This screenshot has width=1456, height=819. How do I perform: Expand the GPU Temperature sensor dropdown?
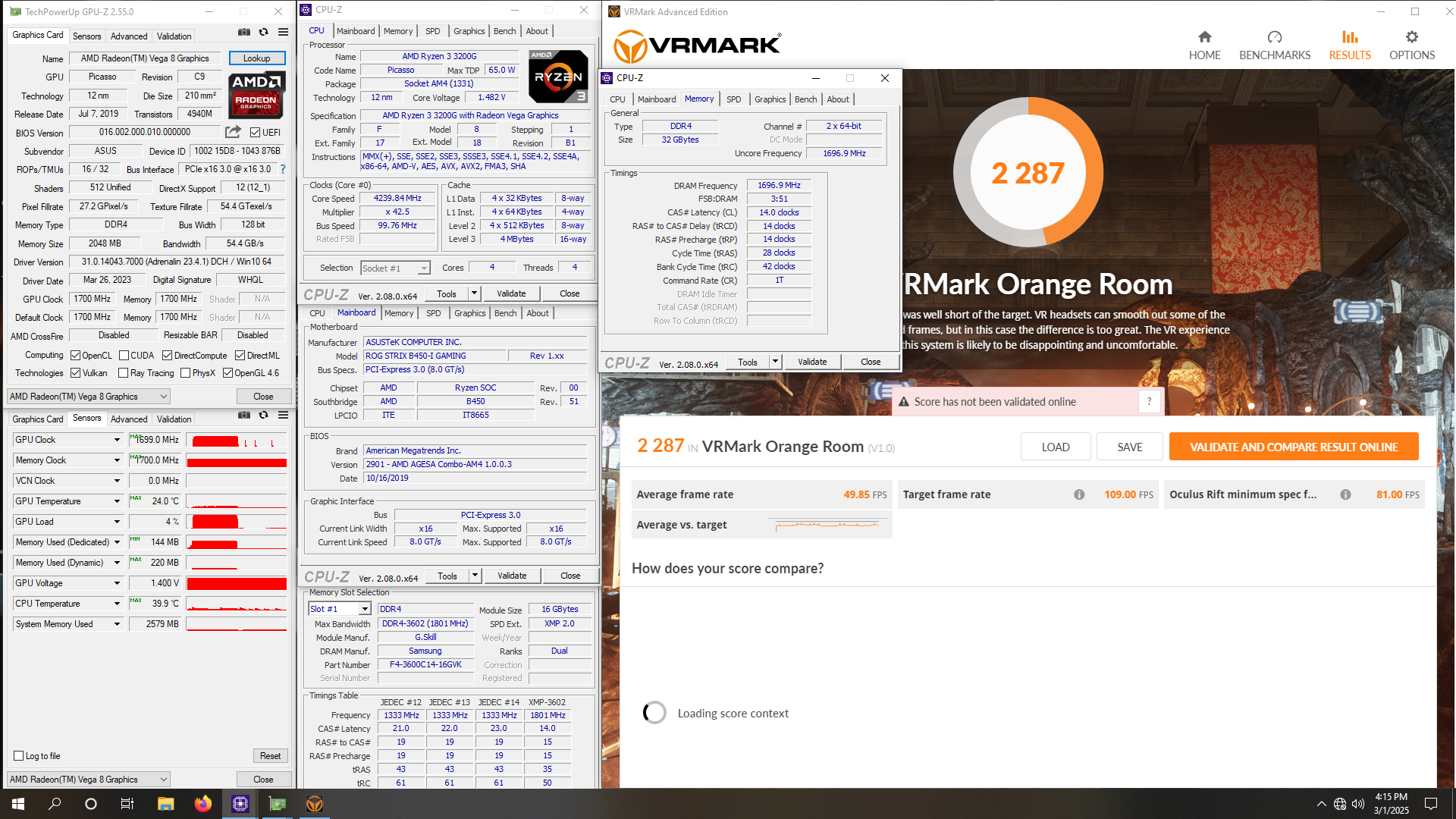[117, 501]
